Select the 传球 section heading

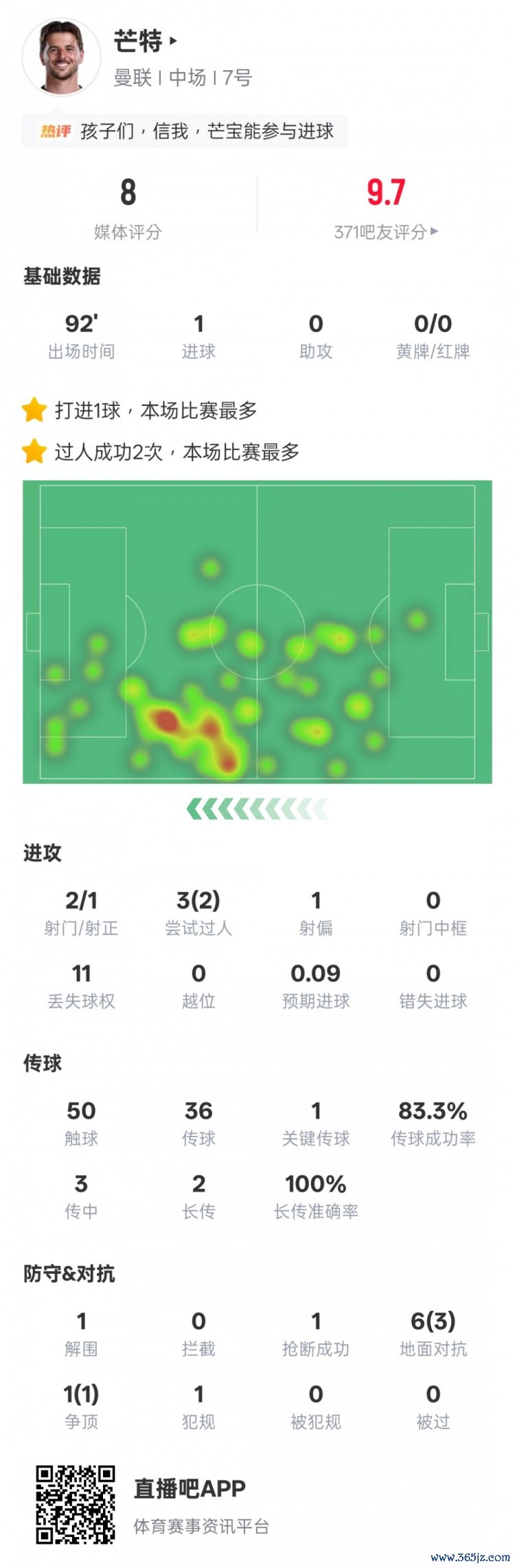click(x=43, y=1064)
